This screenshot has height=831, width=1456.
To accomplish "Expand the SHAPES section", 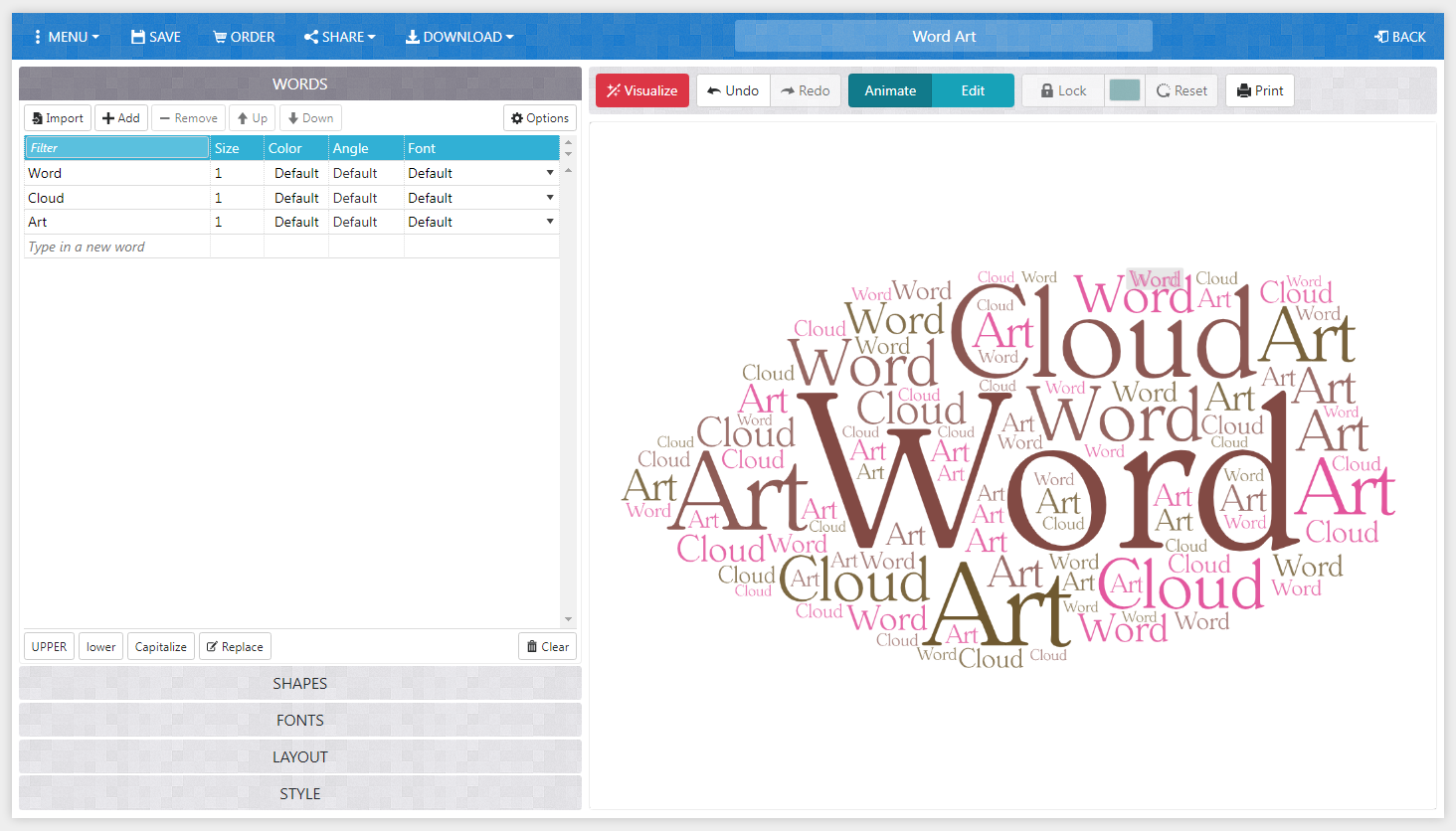I will [x=299, y=683].
